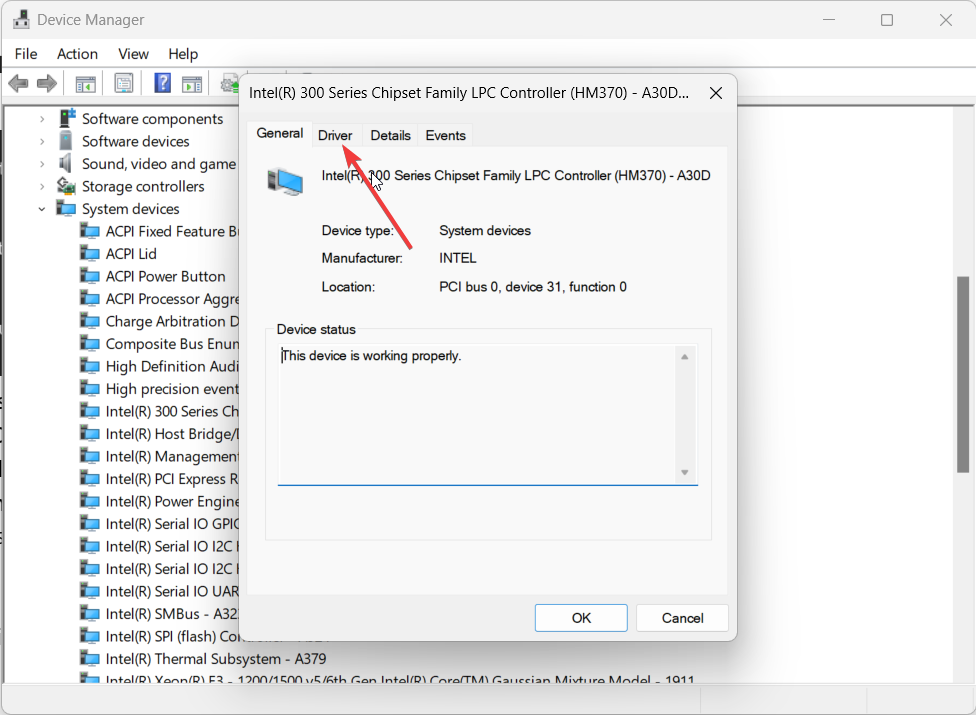Image resolution: width=976 pixels, height=715 pixels.
Task: Click the System devices folder icon
Action: [66, 208]
